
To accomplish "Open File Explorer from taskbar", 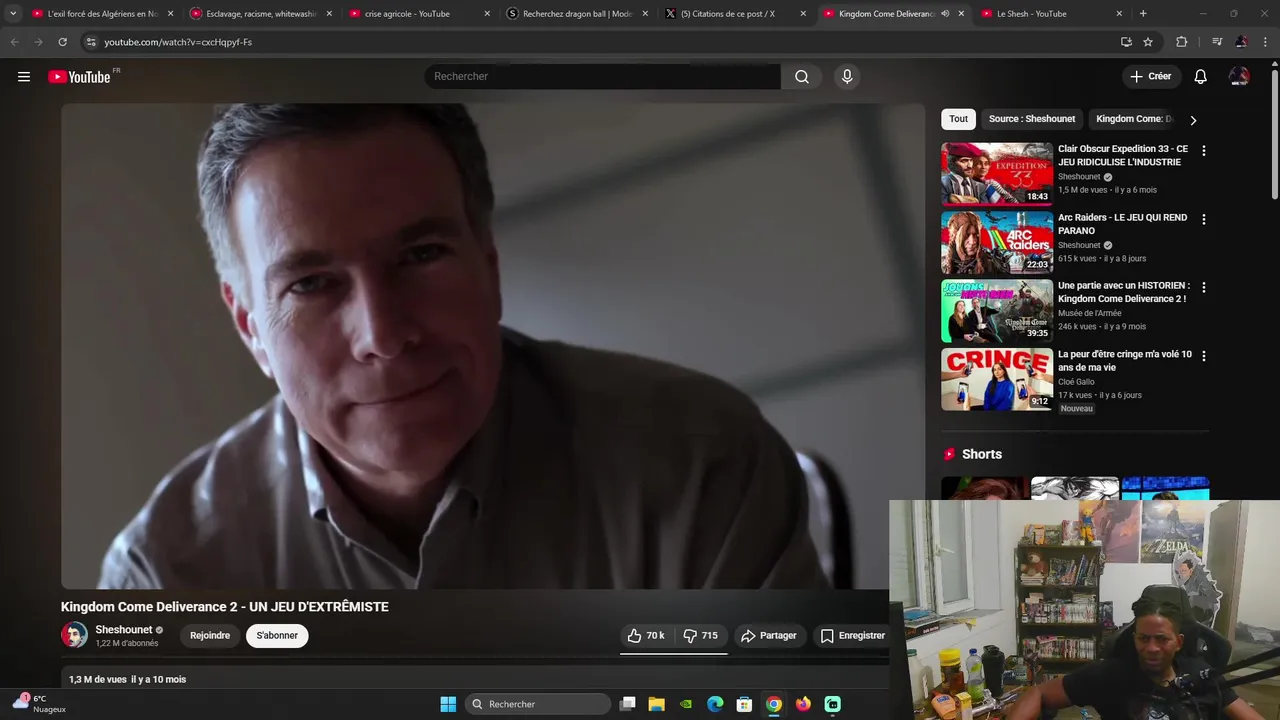I will 656,704.
